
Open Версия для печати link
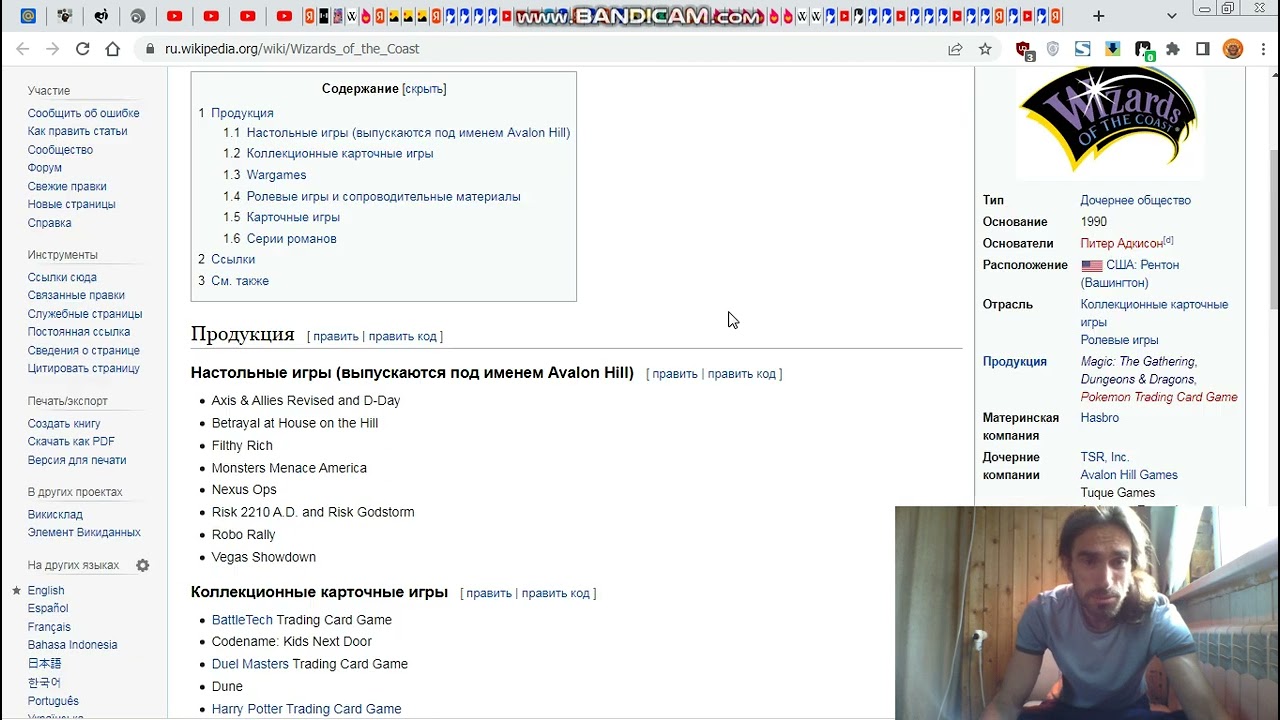pyautogui.click(x=77, y=460)
